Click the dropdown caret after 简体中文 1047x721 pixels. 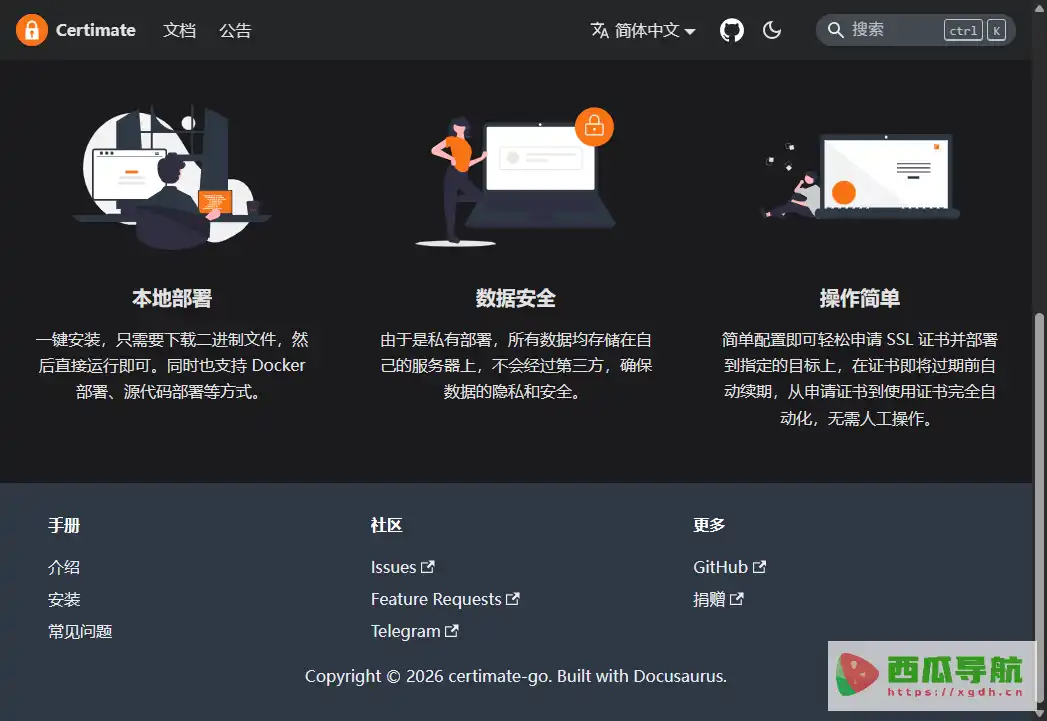(x=690, y=31)
